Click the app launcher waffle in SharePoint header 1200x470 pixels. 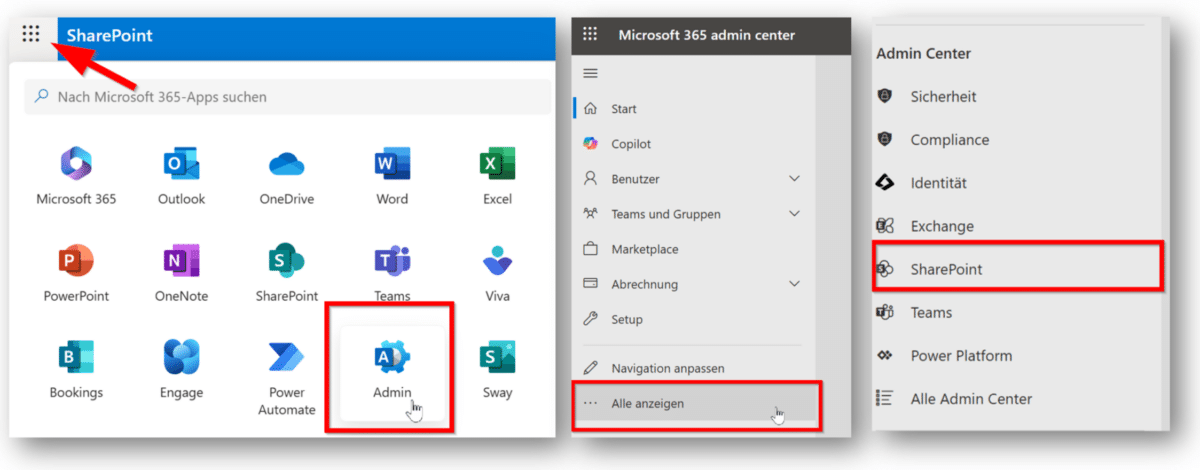[31, 35]
